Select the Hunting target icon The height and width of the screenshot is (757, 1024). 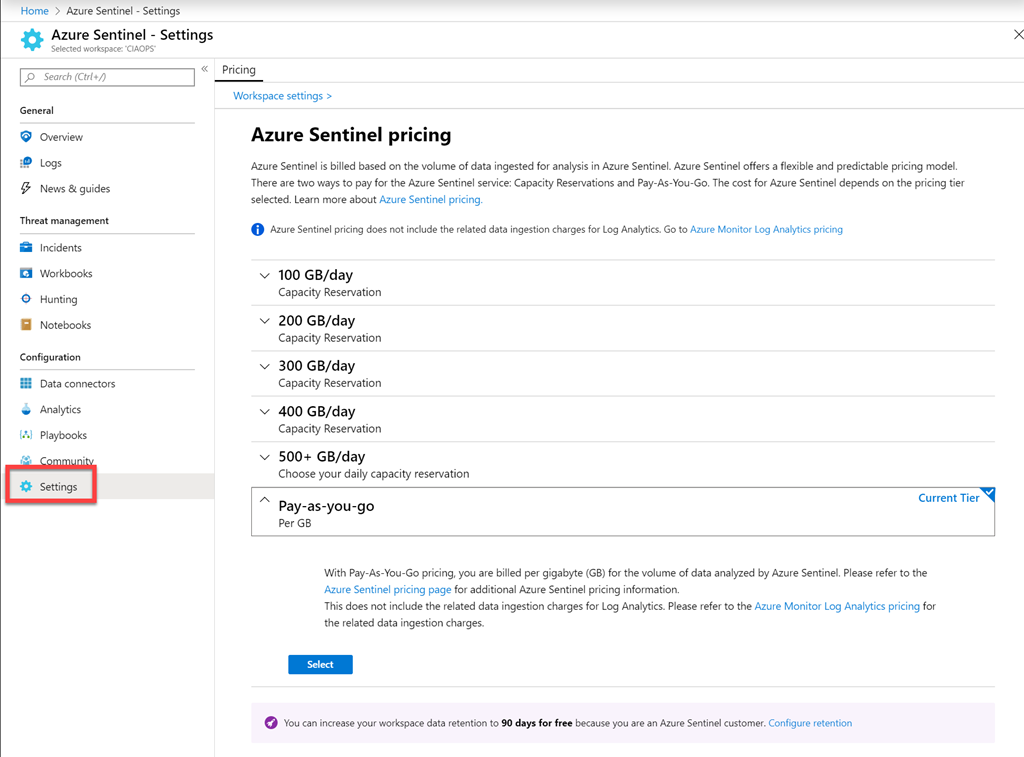[x=26, y=299]
